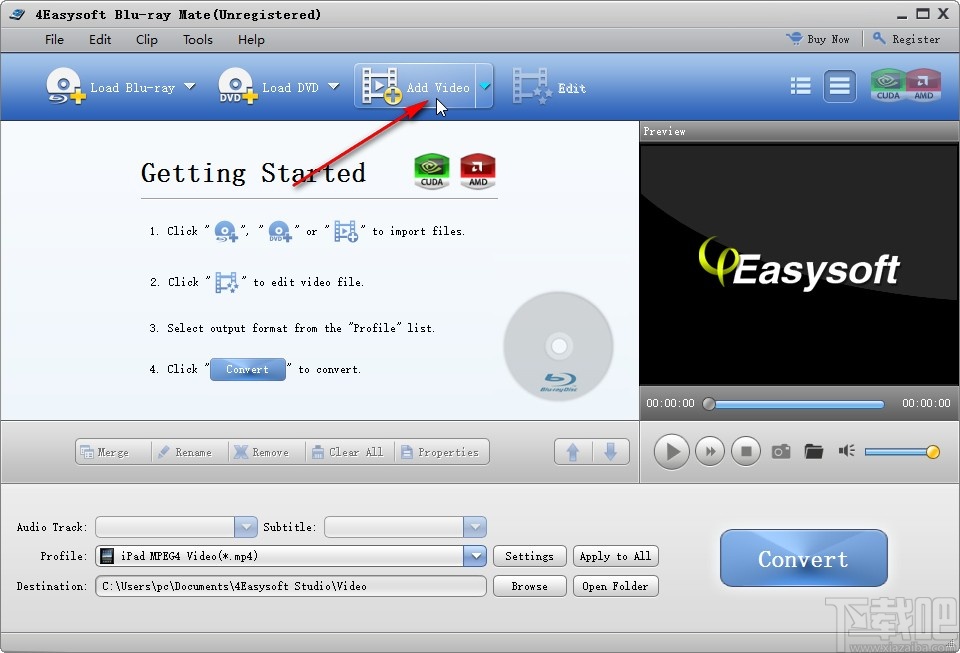Open the Add Video dropdown arrow
Image resolution: width=960 pixels, height=653 pixels.
484,86
